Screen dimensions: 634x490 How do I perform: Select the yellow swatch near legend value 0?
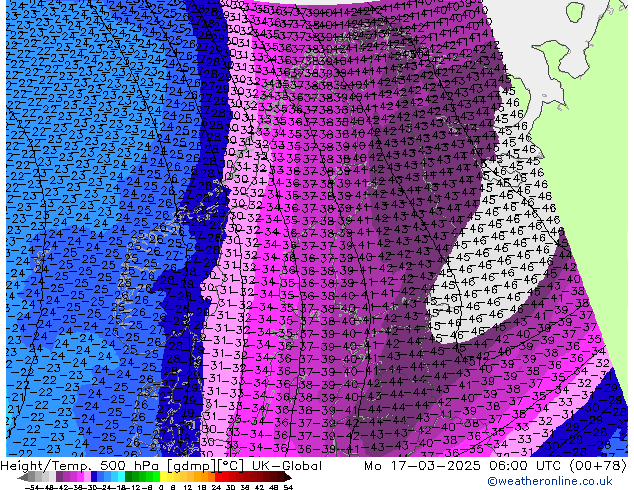pos(163,477)
